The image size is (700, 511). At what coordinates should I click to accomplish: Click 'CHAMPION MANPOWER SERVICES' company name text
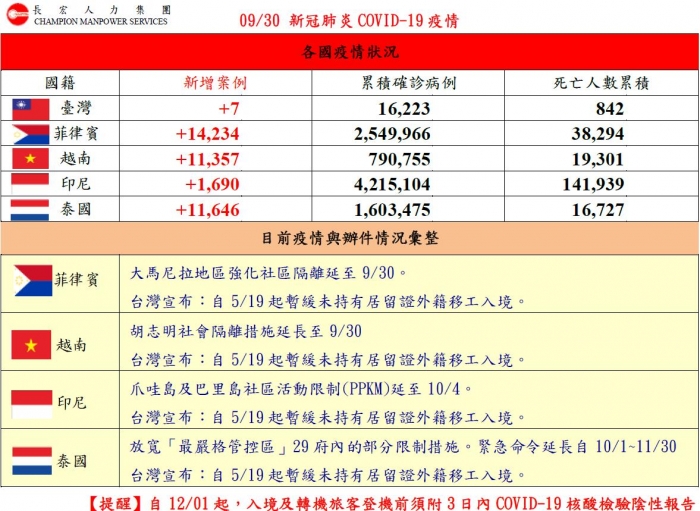(x=101, y=21)
